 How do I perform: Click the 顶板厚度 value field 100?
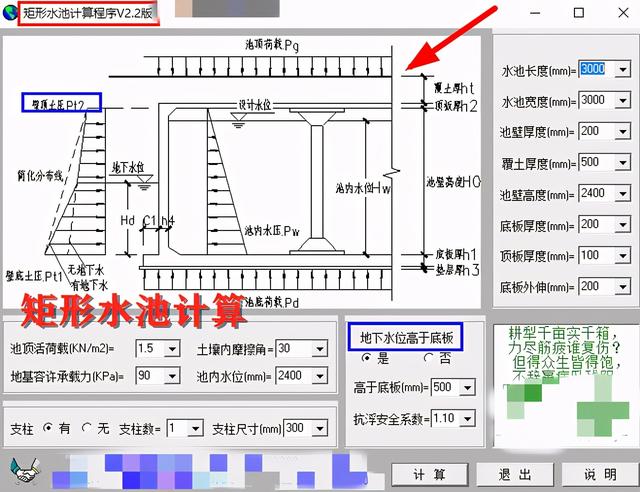(597, 256)
